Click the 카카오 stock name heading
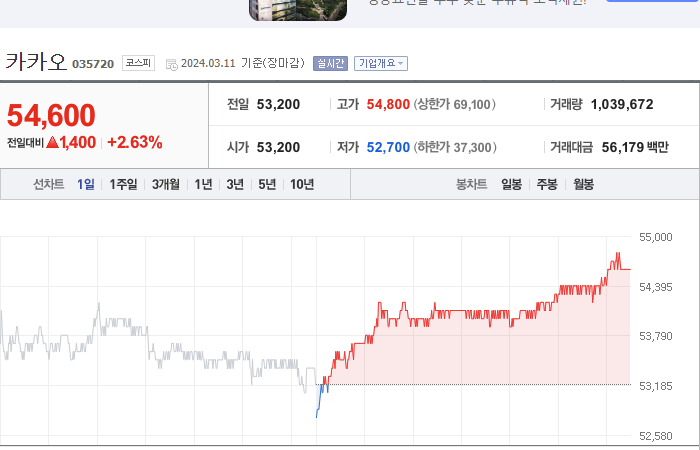The width and height of the screenshot is (700, 450). click(x=36, y=62)
